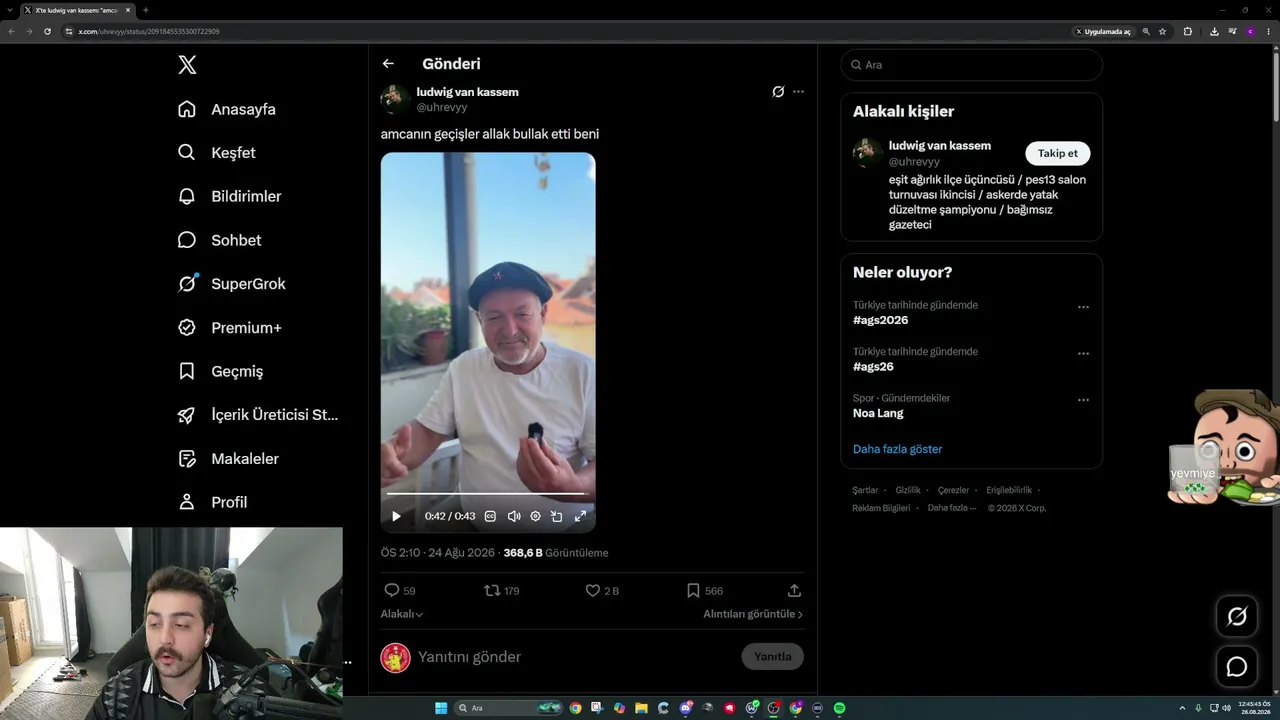Open a new browser tab
This screenshot has height=720, width=1280.
coord(146,10)
